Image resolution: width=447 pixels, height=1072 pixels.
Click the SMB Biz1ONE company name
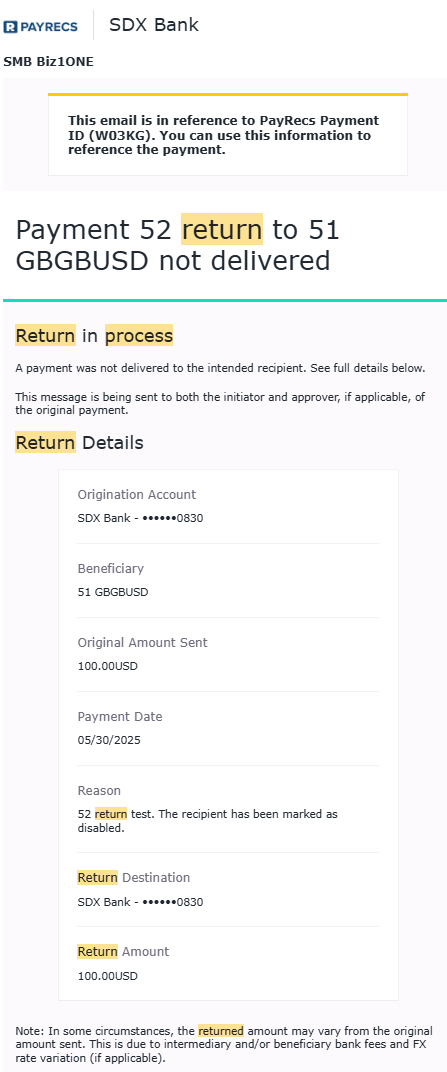pos(49,62)
